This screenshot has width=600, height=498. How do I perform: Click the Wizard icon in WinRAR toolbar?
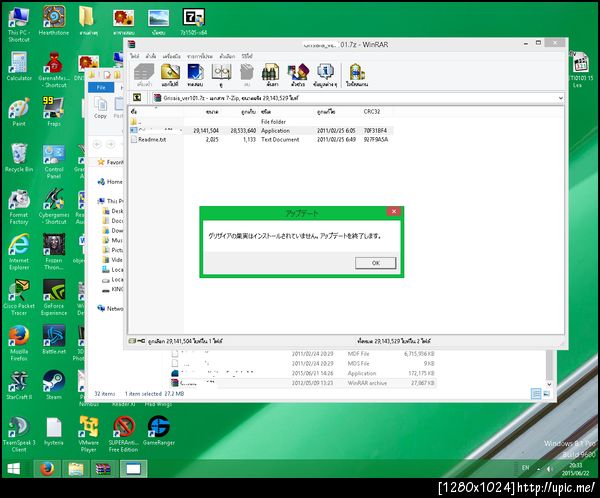tap(298, 75)
